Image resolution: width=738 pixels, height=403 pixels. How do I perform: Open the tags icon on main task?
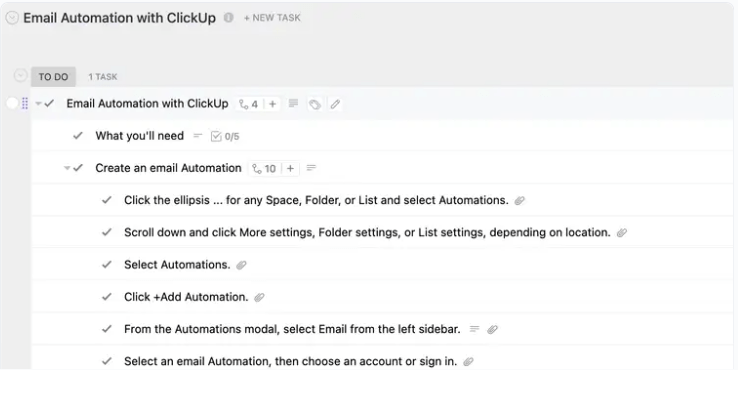coord(315,104)
